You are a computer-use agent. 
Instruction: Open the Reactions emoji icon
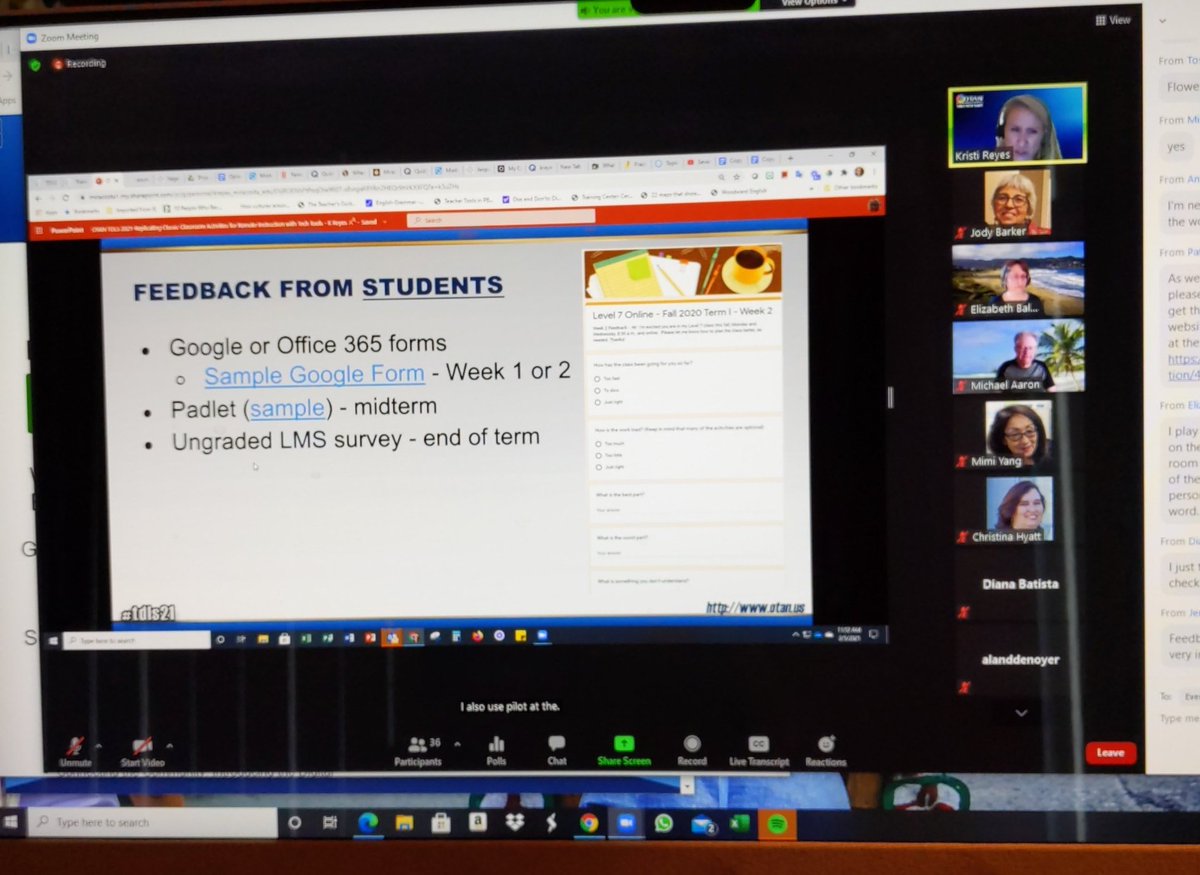pos(826,743)
